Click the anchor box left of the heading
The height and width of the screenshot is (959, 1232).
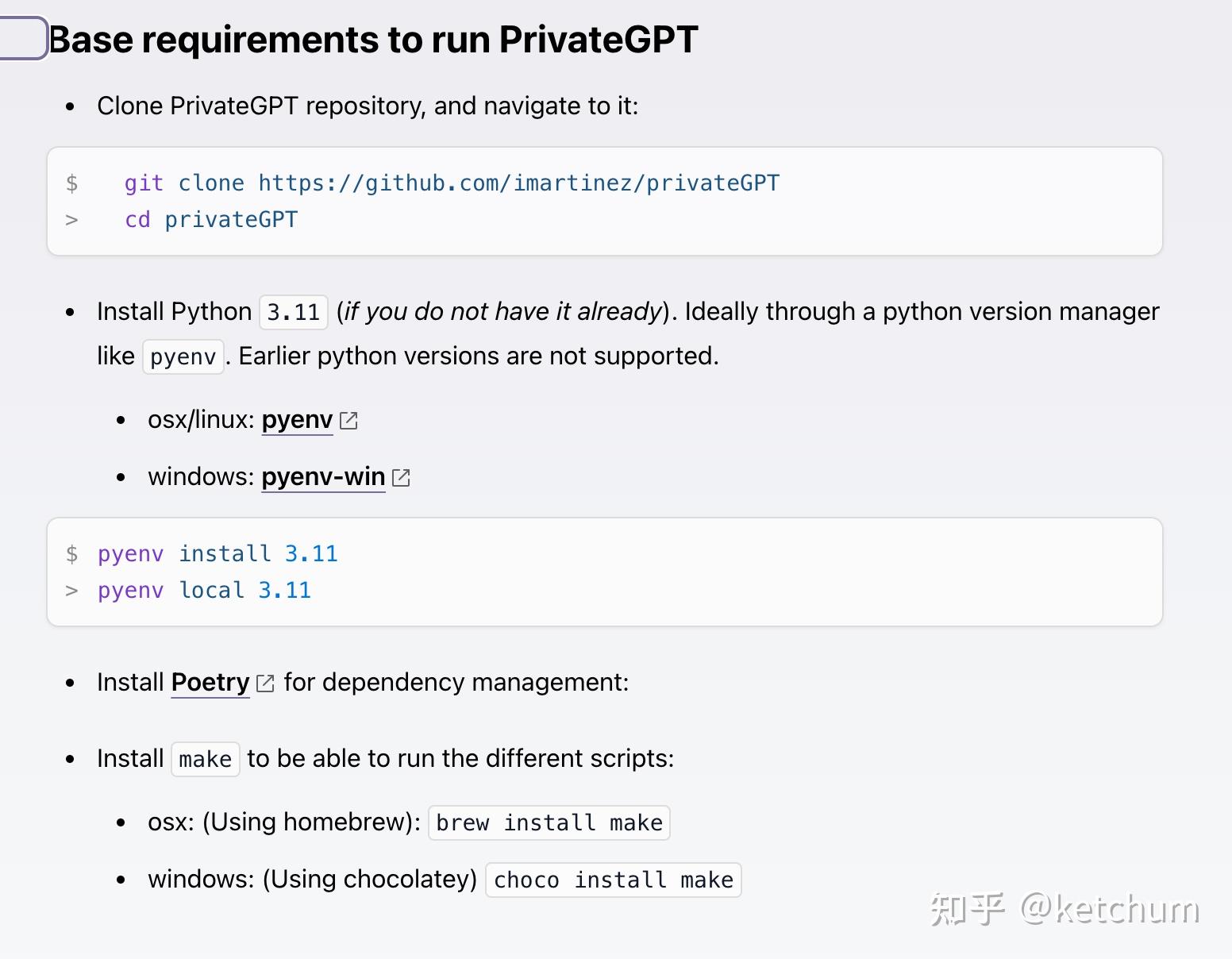(x=23, y=38)
